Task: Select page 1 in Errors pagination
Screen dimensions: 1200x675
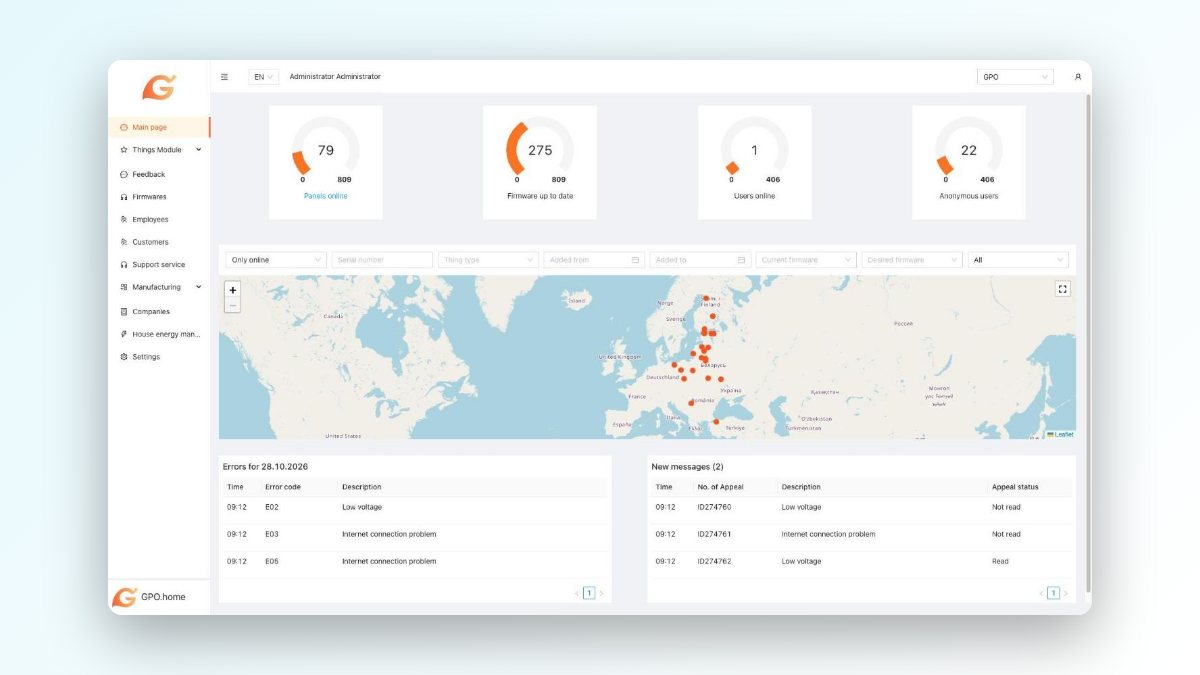Action: click(x=589, y=593)
